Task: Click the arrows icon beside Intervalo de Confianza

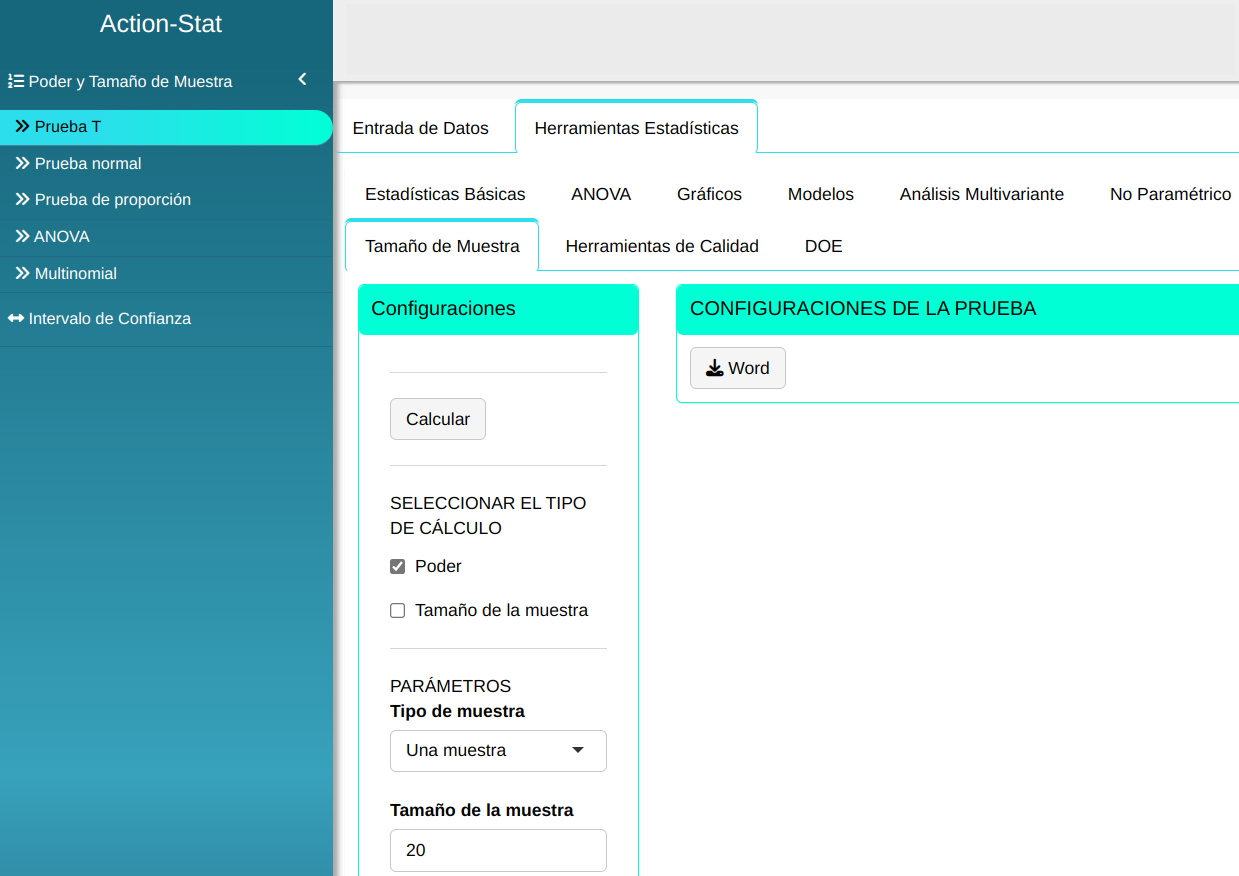Action: coord(16,319)
